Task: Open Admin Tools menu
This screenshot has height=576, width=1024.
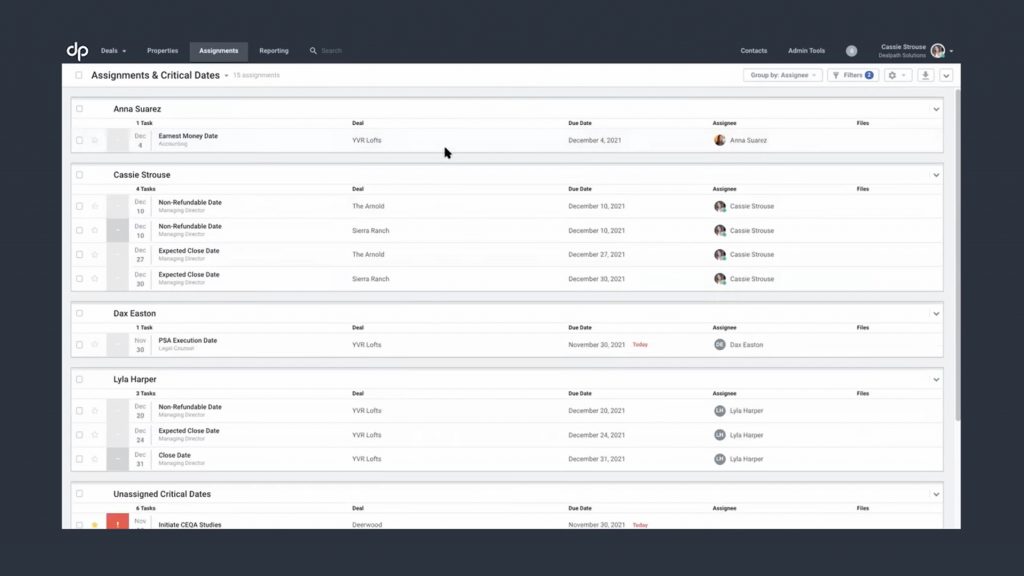Action: pyautogui.click(x=806, y=51)
